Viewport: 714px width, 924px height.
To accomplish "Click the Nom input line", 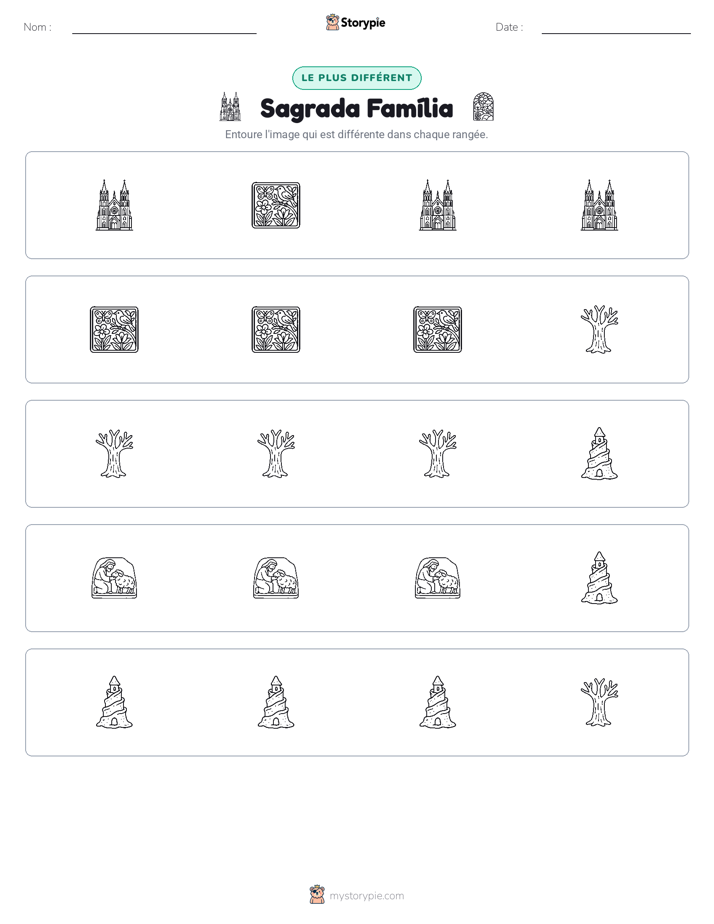I will pos(164,28).
